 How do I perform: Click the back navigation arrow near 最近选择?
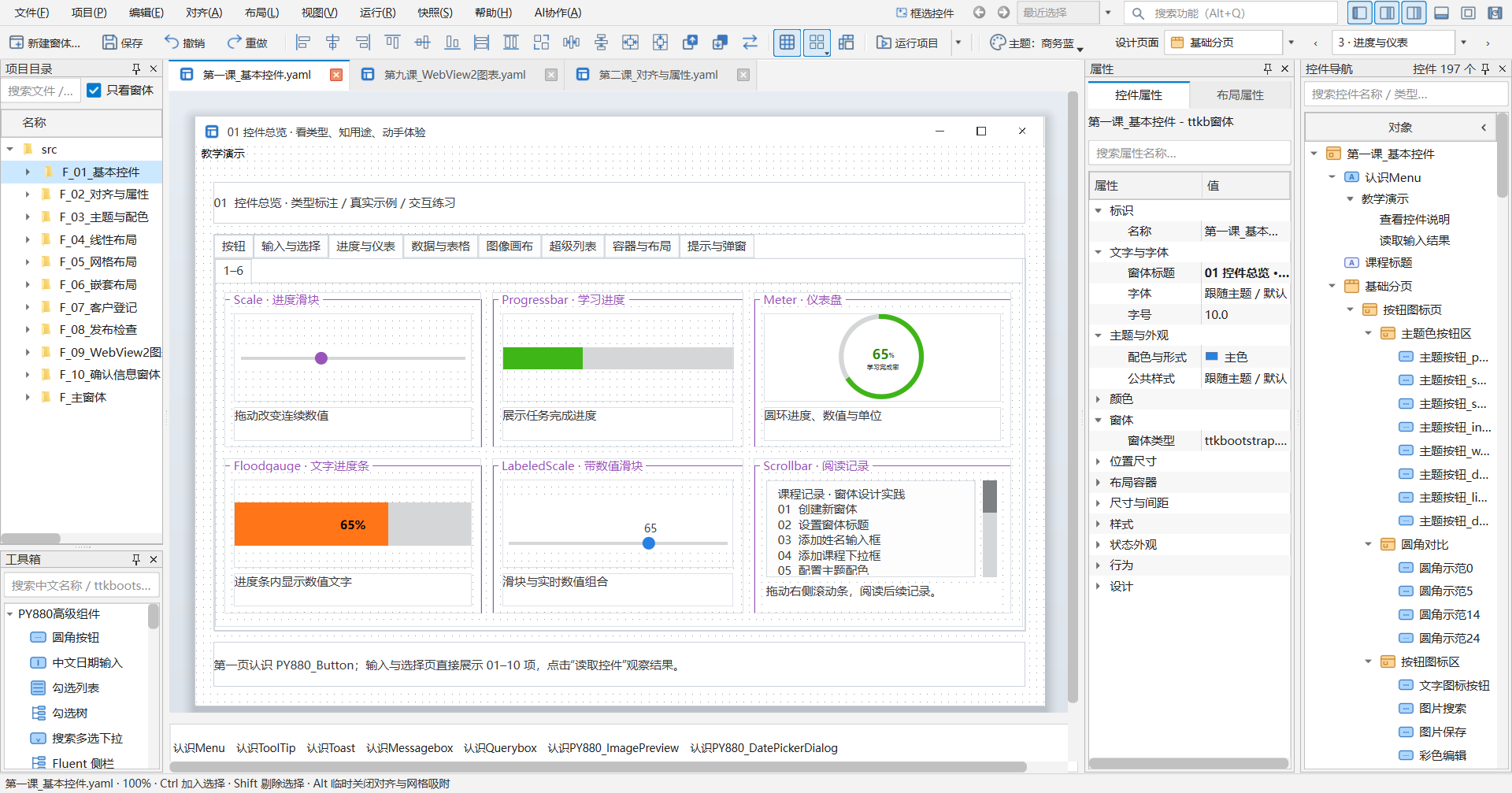tap(979, 13)
